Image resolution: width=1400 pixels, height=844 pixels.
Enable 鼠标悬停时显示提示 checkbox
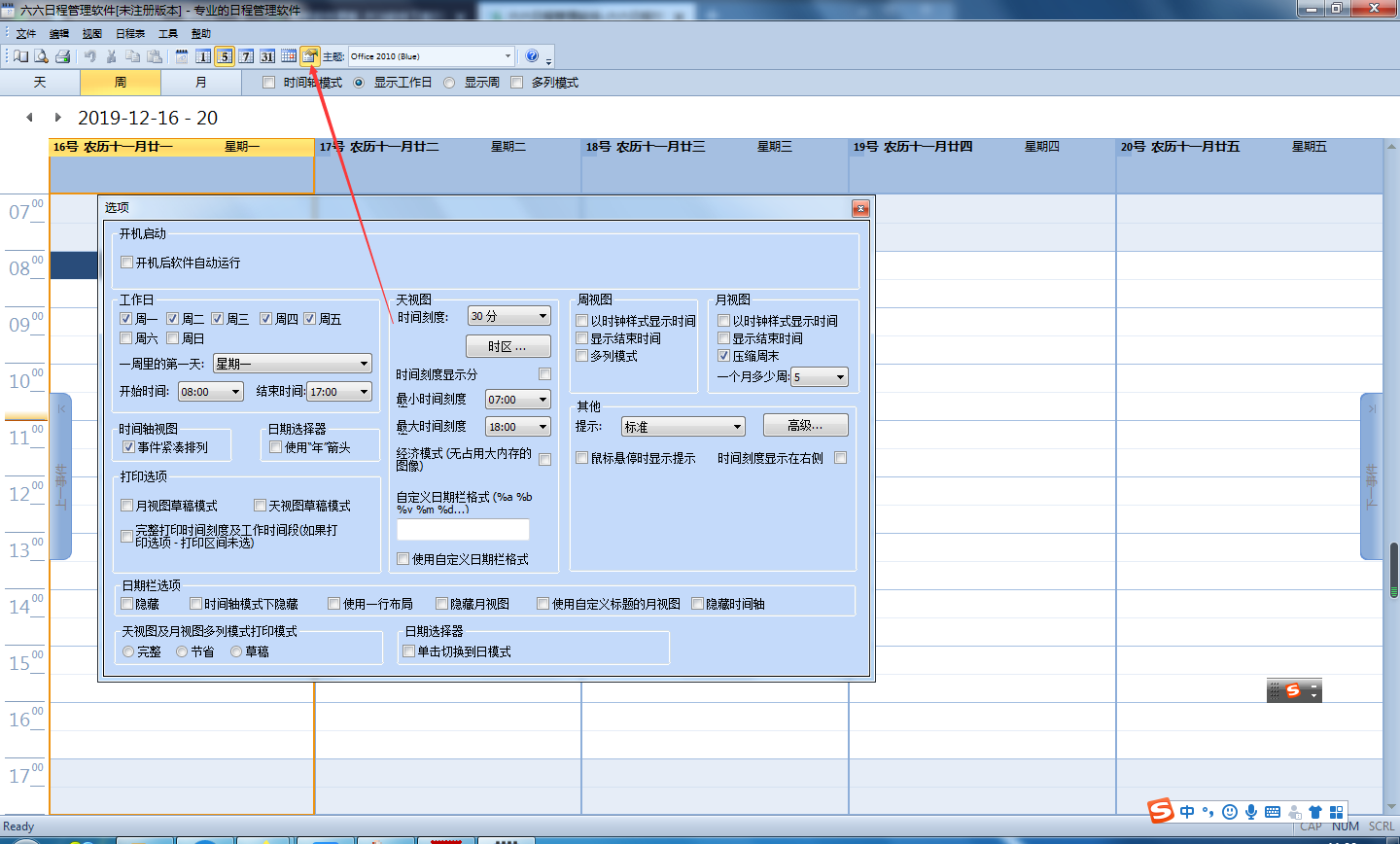coord(581,458)
